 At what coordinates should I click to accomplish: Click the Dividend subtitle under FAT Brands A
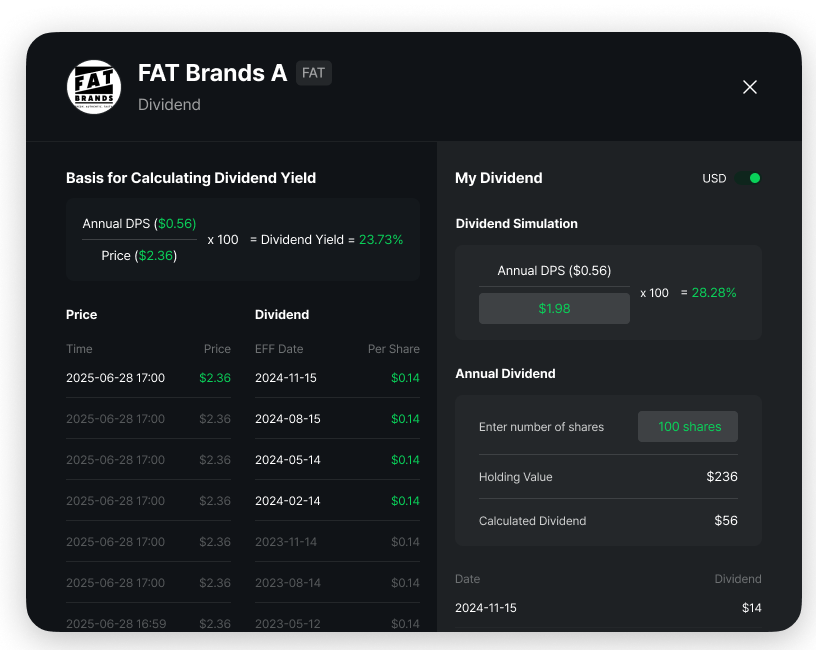tap(169, 105)
